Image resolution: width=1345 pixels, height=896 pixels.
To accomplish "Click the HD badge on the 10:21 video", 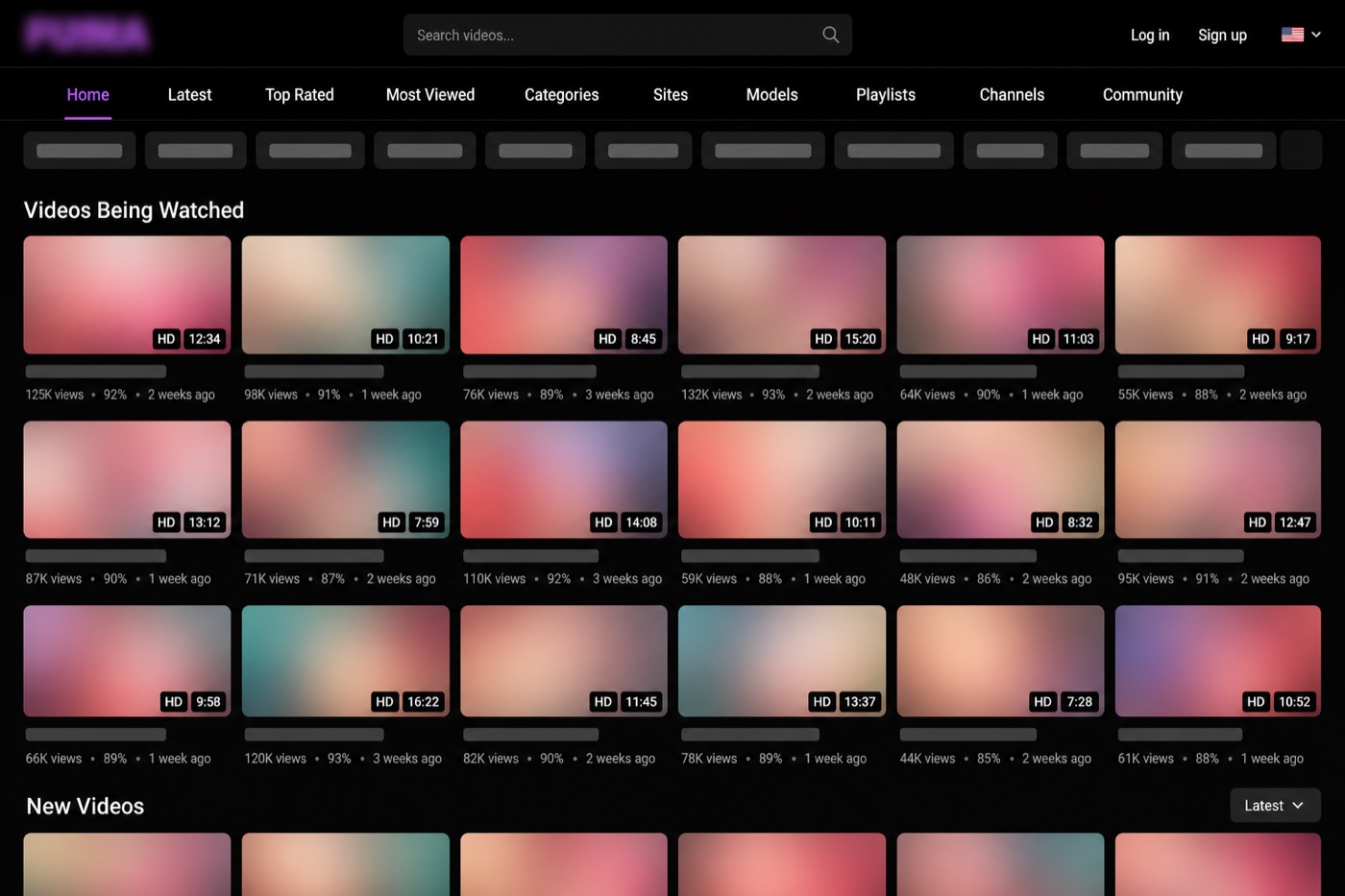I will (x=384, y=339).
